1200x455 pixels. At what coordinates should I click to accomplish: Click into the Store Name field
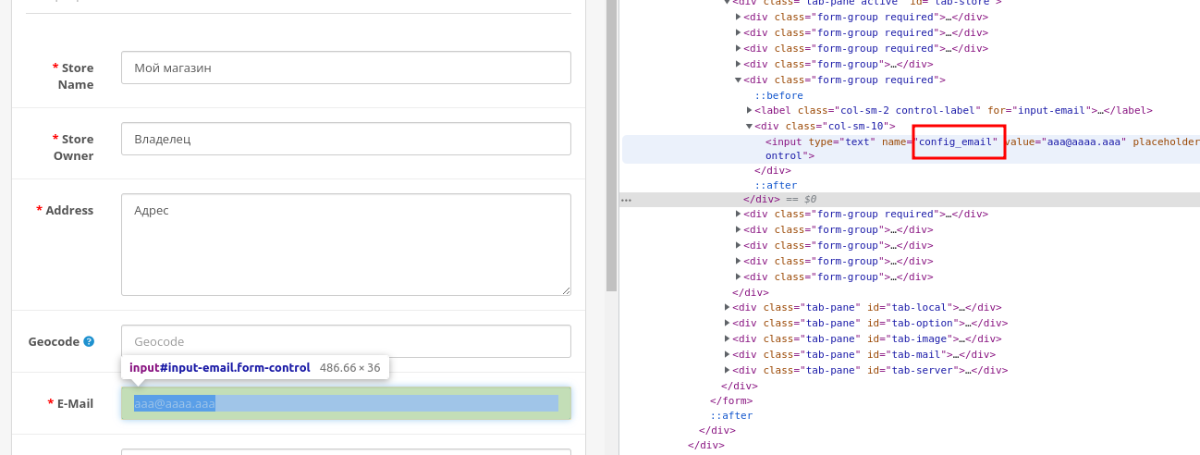[x=345, y=68]
